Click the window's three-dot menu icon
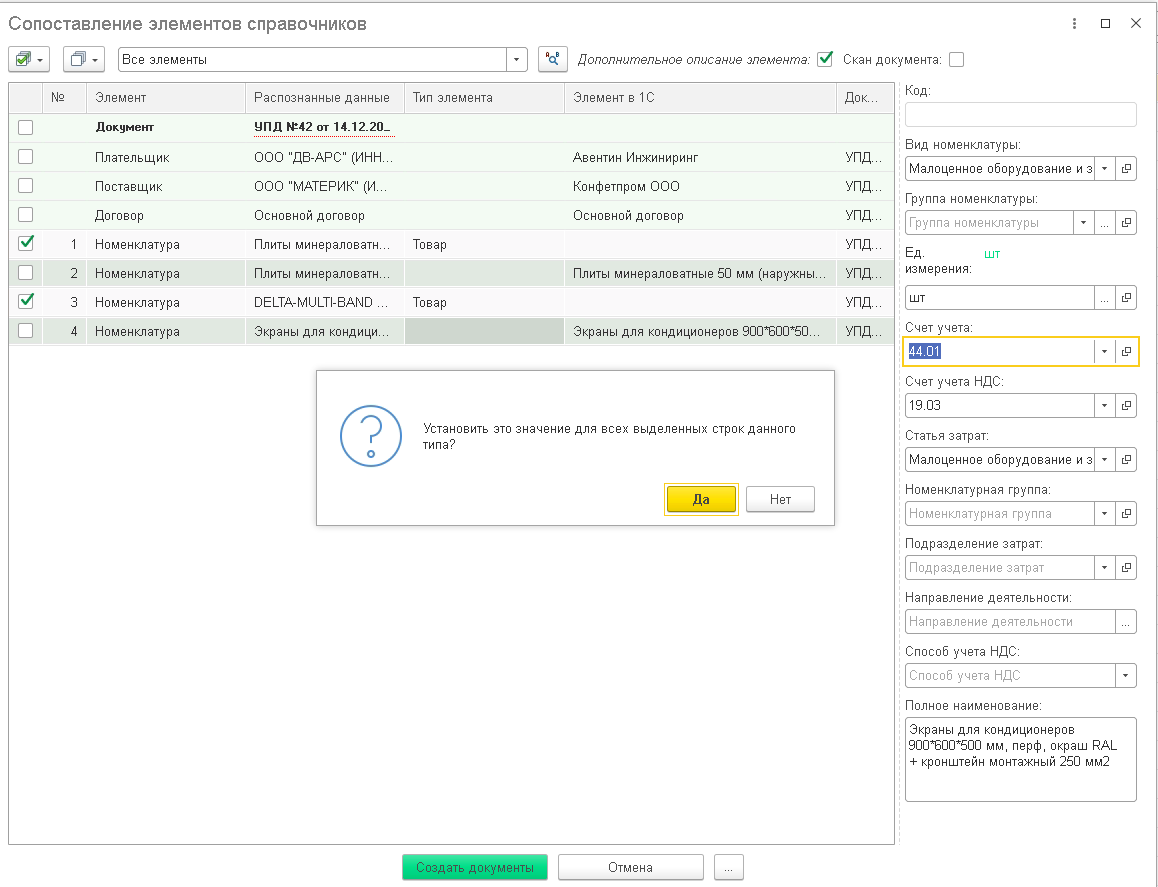This screenshot has width=1158, height=887. click(x=1074, y=24)
